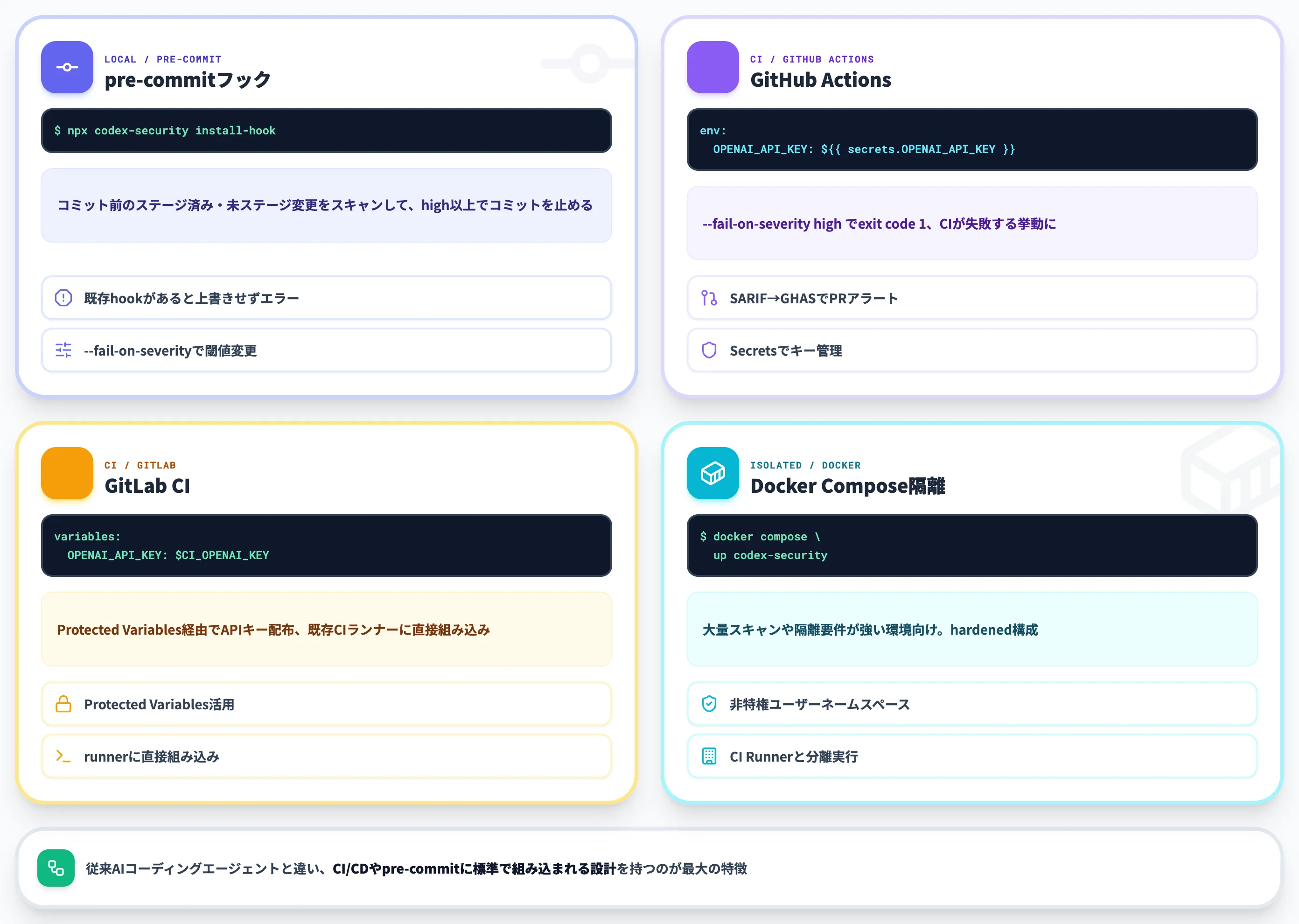The height and width of the screenshot is (924, 1299).
Task: Click the orange GitLab CI icon tile
Action: pyautogui.click(x=67, y=473)
